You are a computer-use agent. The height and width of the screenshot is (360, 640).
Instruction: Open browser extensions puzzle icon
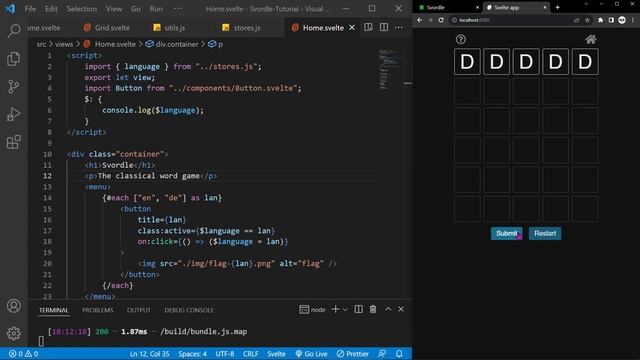[x=600, y=20]
